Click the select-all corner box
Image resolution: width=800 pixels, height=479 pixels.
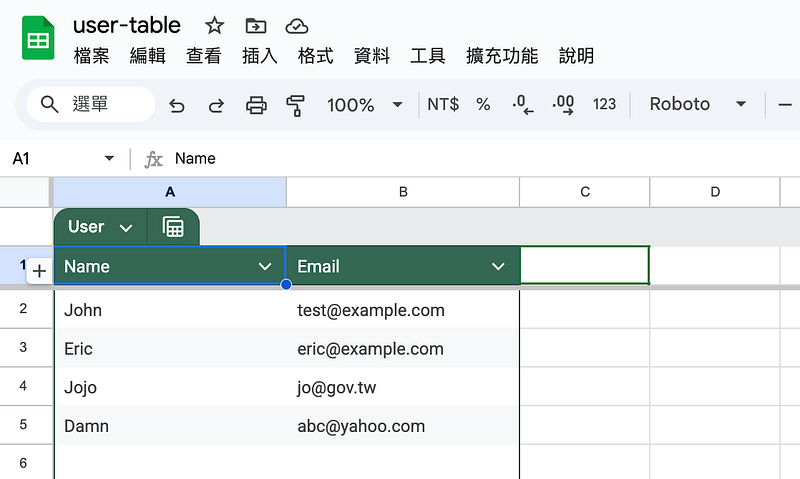(x=24, y=192)
